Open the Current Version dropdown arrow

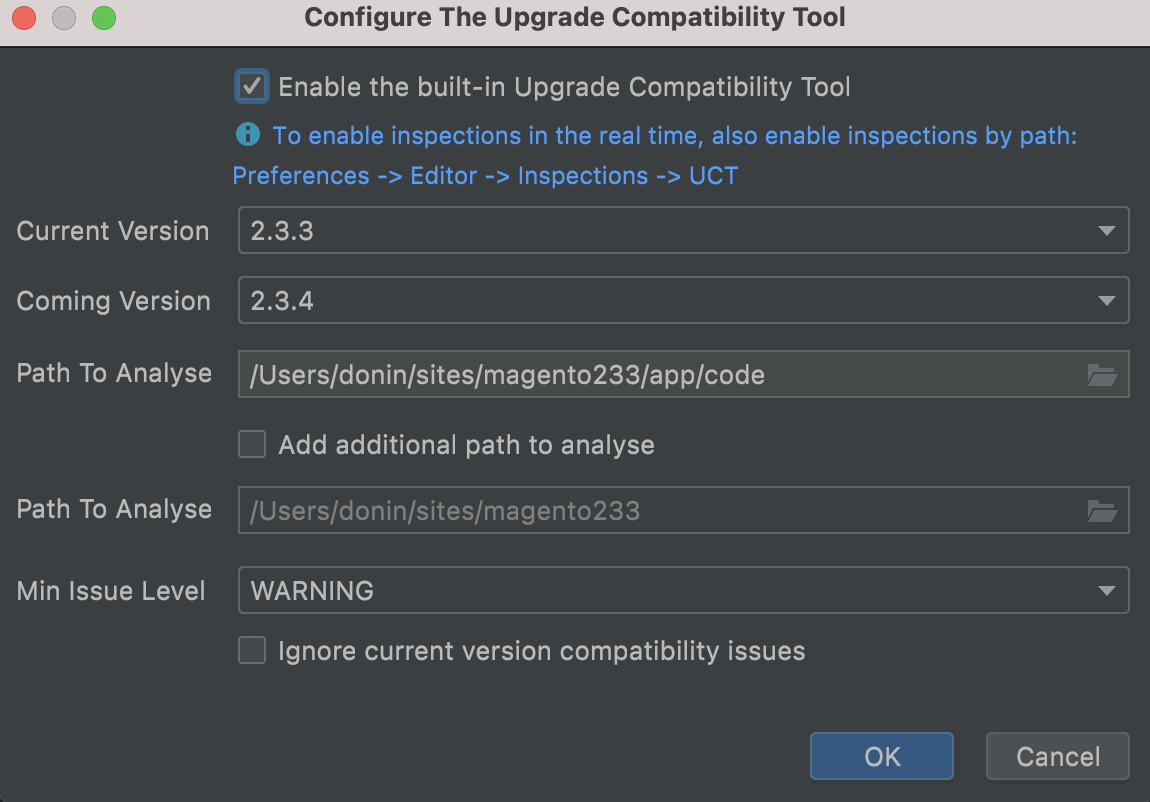(x=1106, y=231)
